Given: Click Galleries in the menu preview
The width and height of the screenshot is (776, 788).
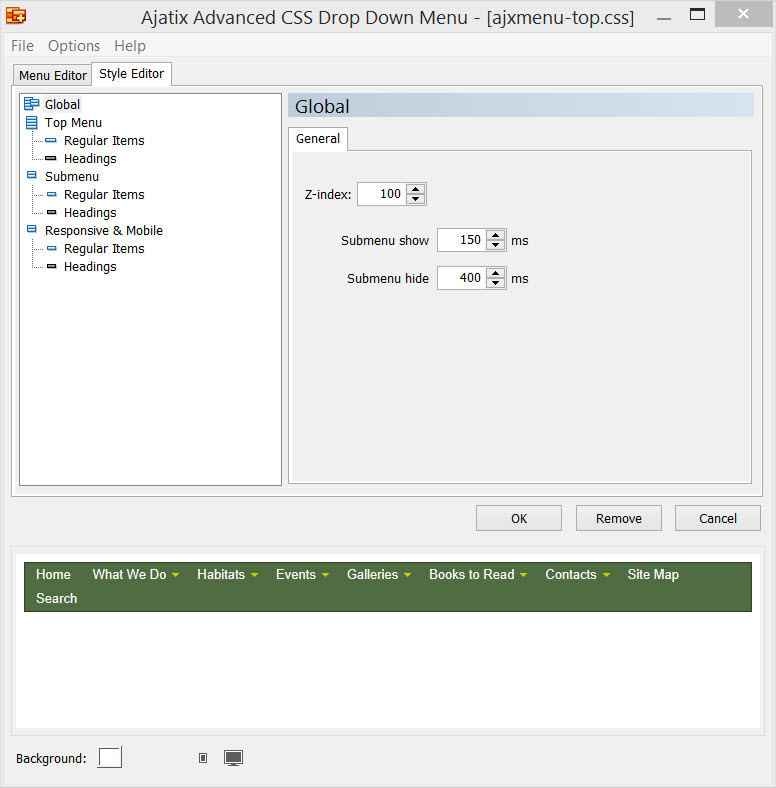Looking at the screenshot, I should pyautogui.click(x=372, y=574).
